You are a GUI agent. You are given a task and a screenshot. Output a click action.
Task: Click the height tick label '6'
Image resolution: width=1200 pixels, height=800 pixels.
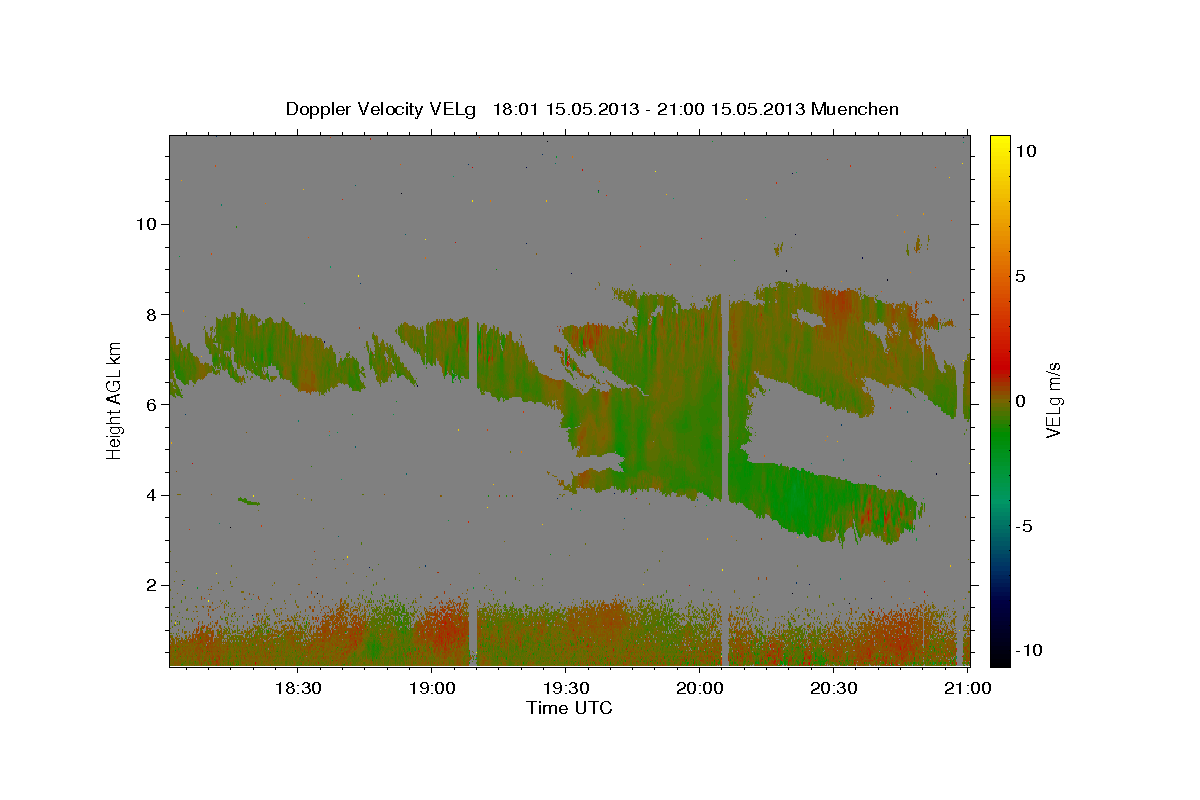[x=150, y=405]
